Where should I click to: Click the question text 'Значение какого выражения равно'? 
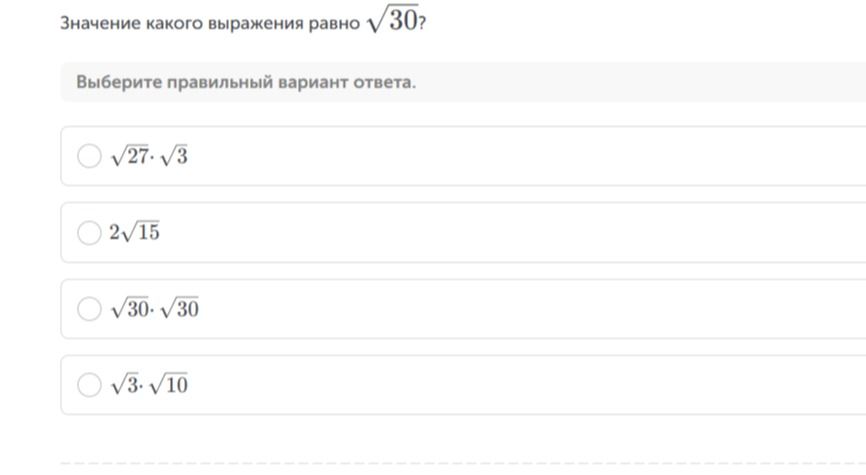coord(210,23)
